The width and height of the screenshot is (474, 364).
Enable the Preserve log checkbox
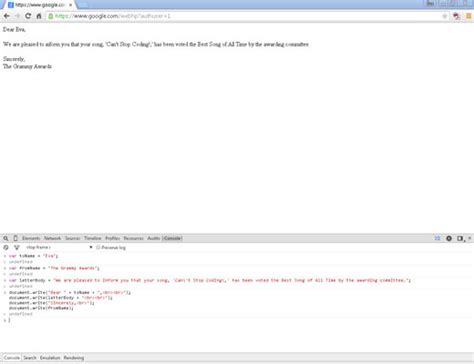point(98,247)
